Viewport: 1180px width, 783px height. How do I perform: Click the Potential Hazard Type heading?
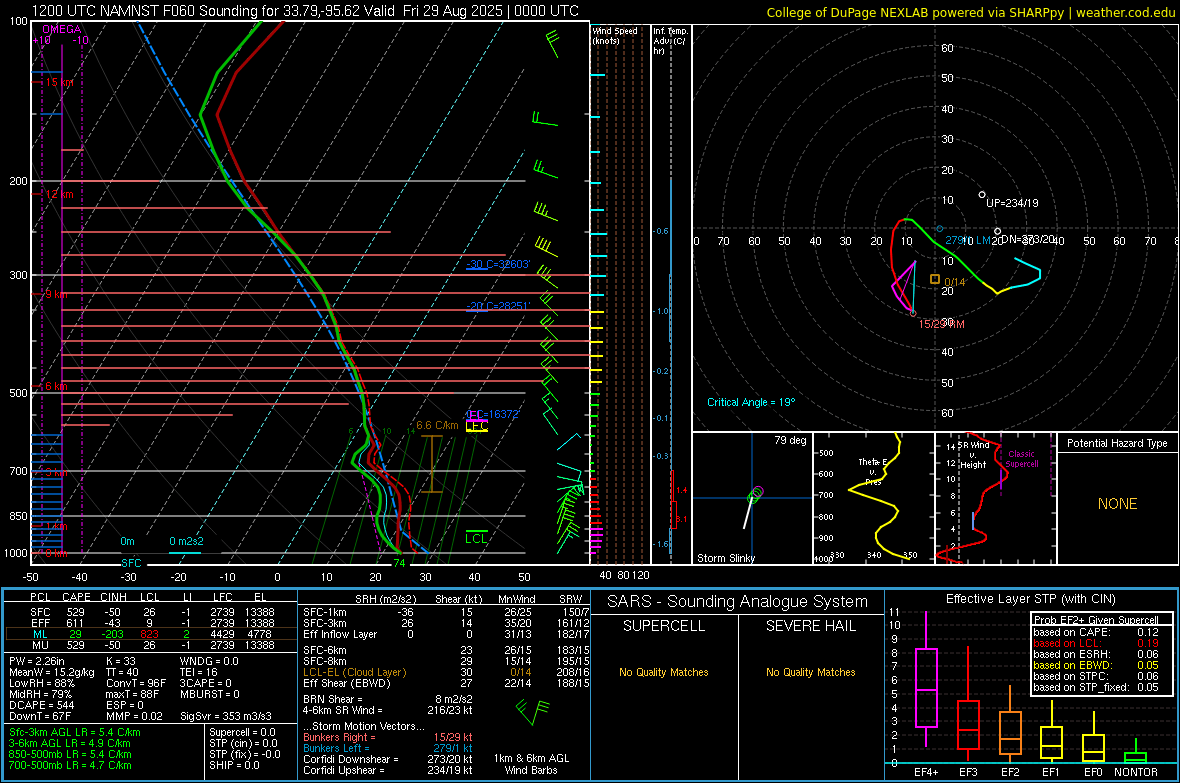[1117, 443]
